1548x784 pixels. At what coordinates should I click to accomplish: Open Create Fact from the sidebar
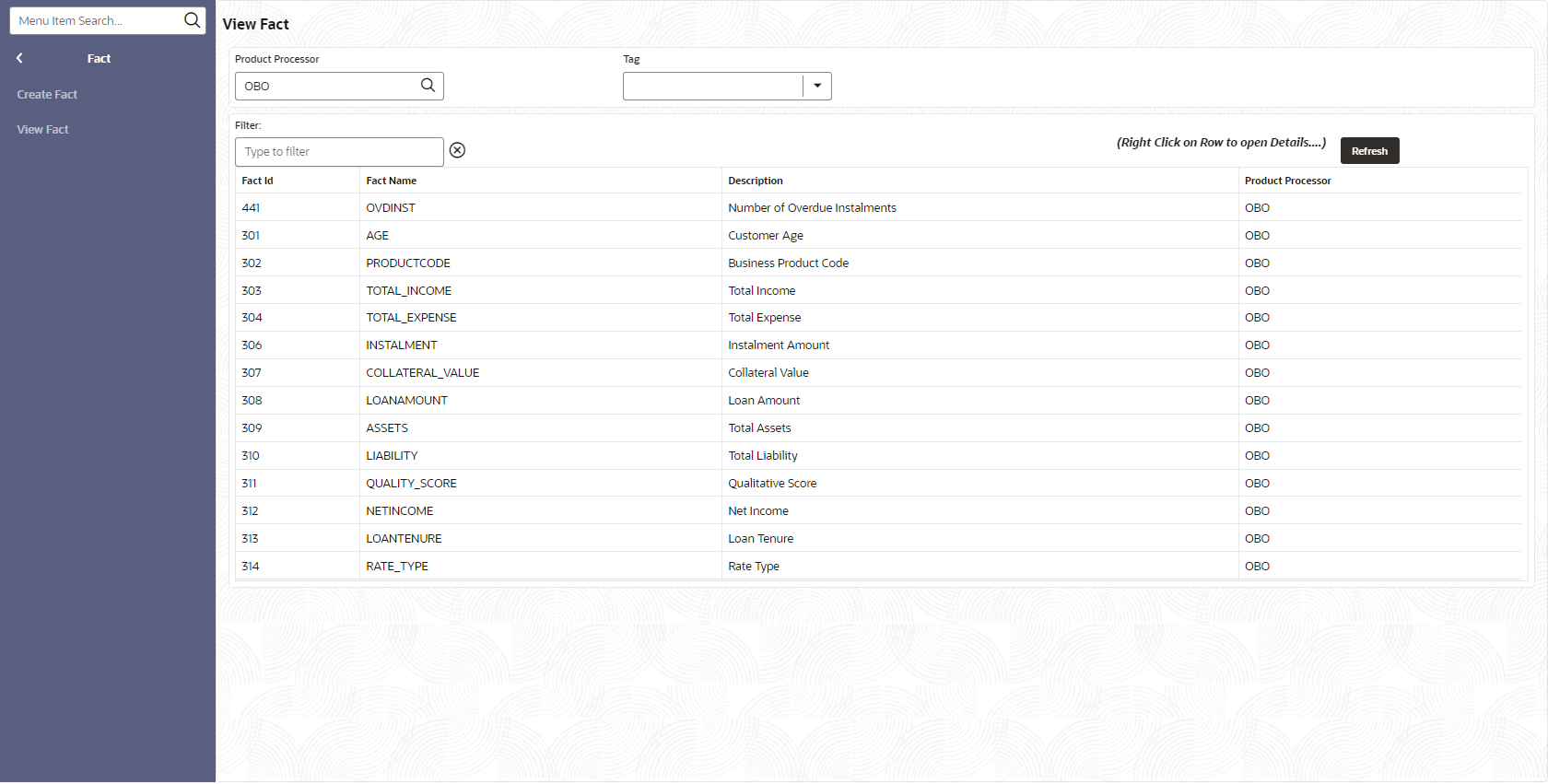pos(47,94)
